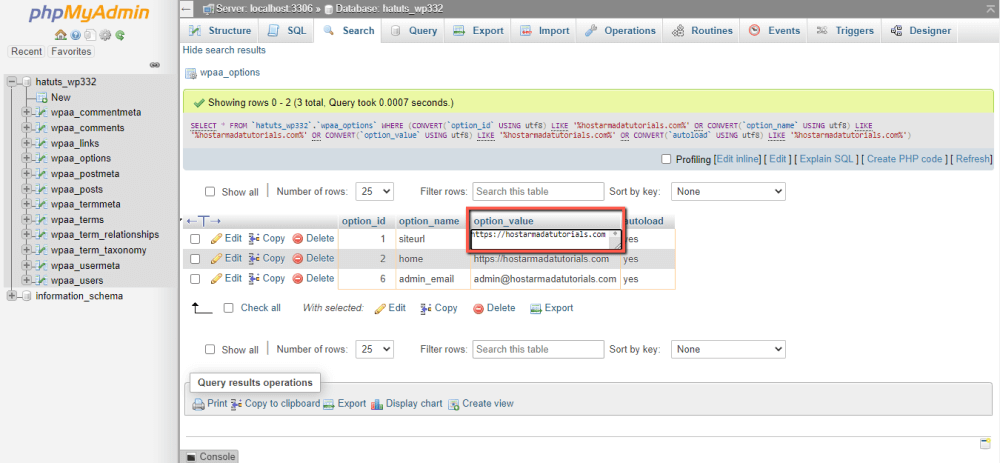Expand the wpaa_comments table node
This screenshot has height=463, width=1000.
pos(27,128)
